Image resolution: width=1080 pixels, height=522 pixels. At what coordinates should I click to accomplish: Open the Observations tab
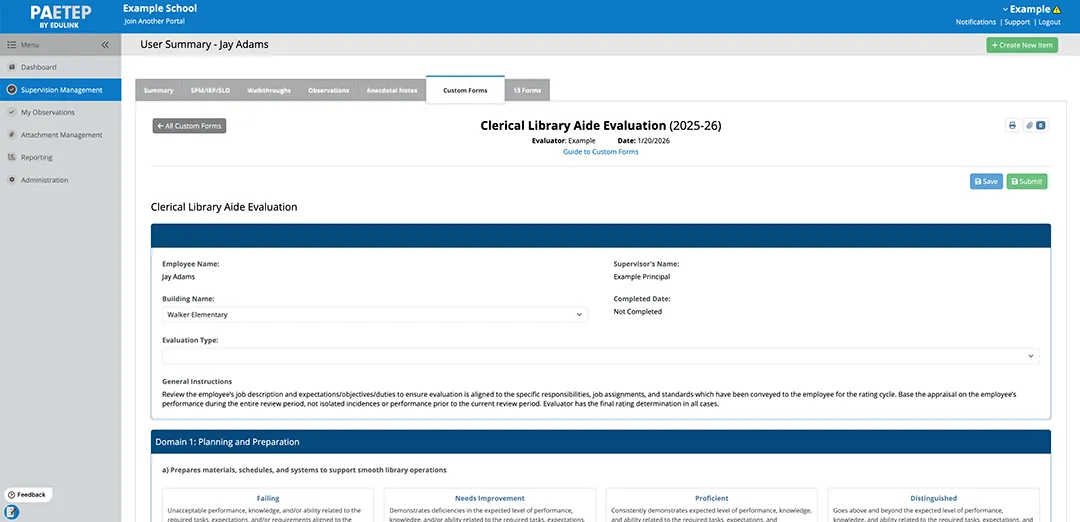(x=329, y=90)
